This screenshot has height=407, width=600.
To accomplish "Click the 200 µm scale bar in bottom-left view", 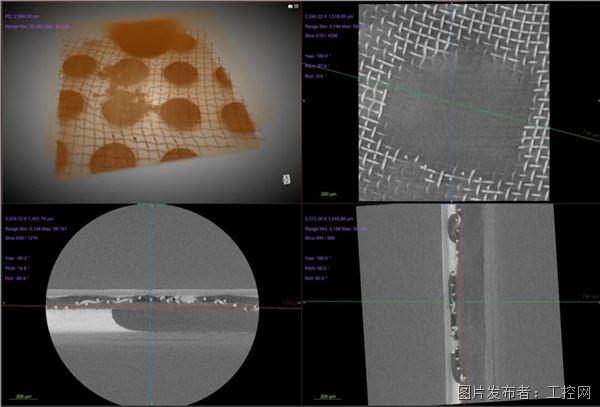I will point(22,397).
